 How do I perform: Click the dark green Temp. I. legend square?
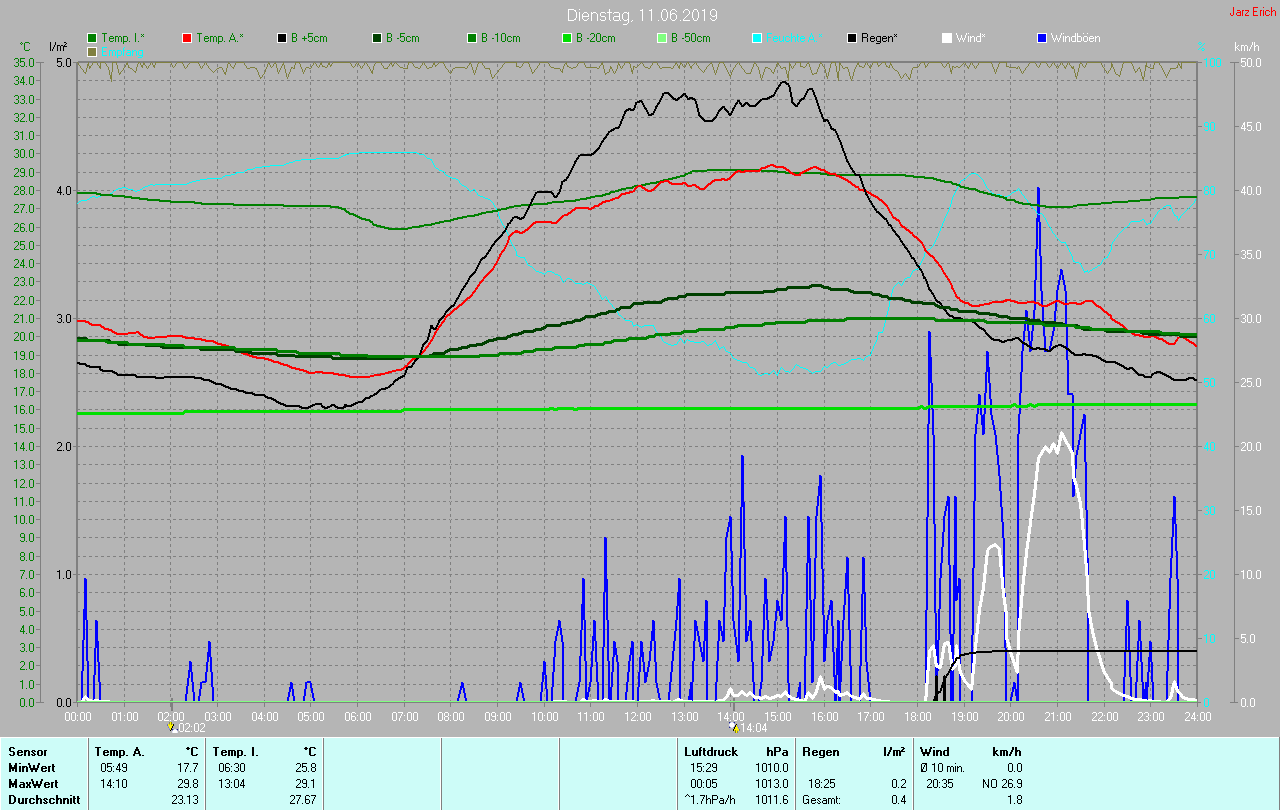[x=93, y=38]
